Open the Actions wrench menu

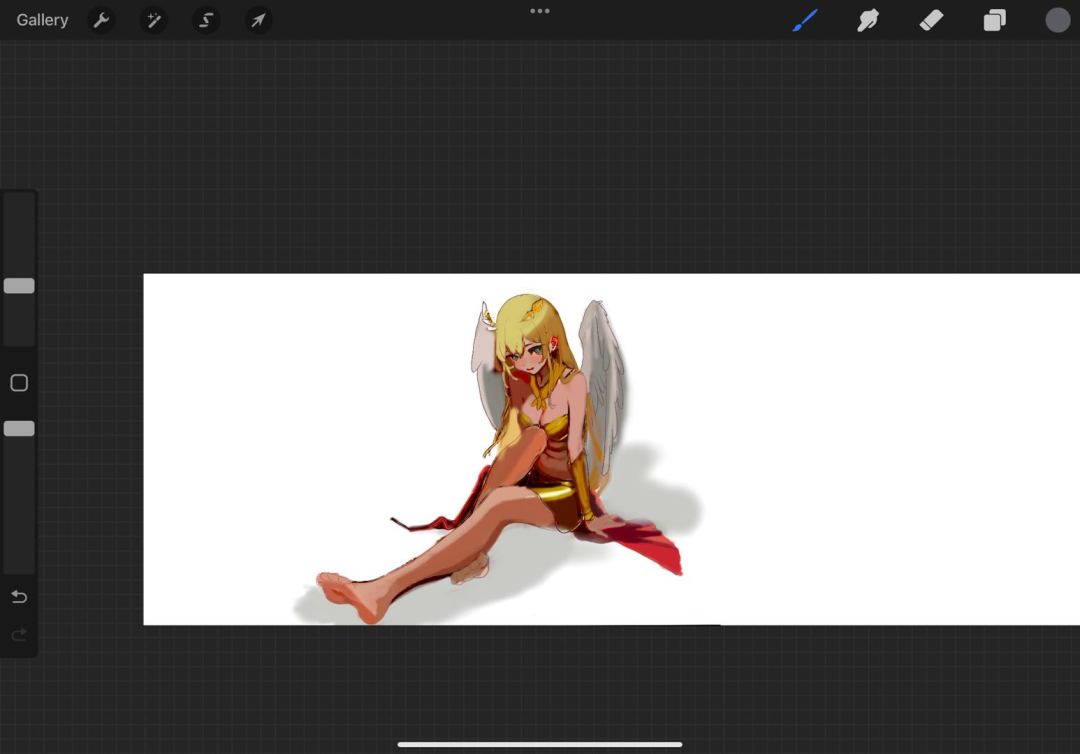(101, 20)
